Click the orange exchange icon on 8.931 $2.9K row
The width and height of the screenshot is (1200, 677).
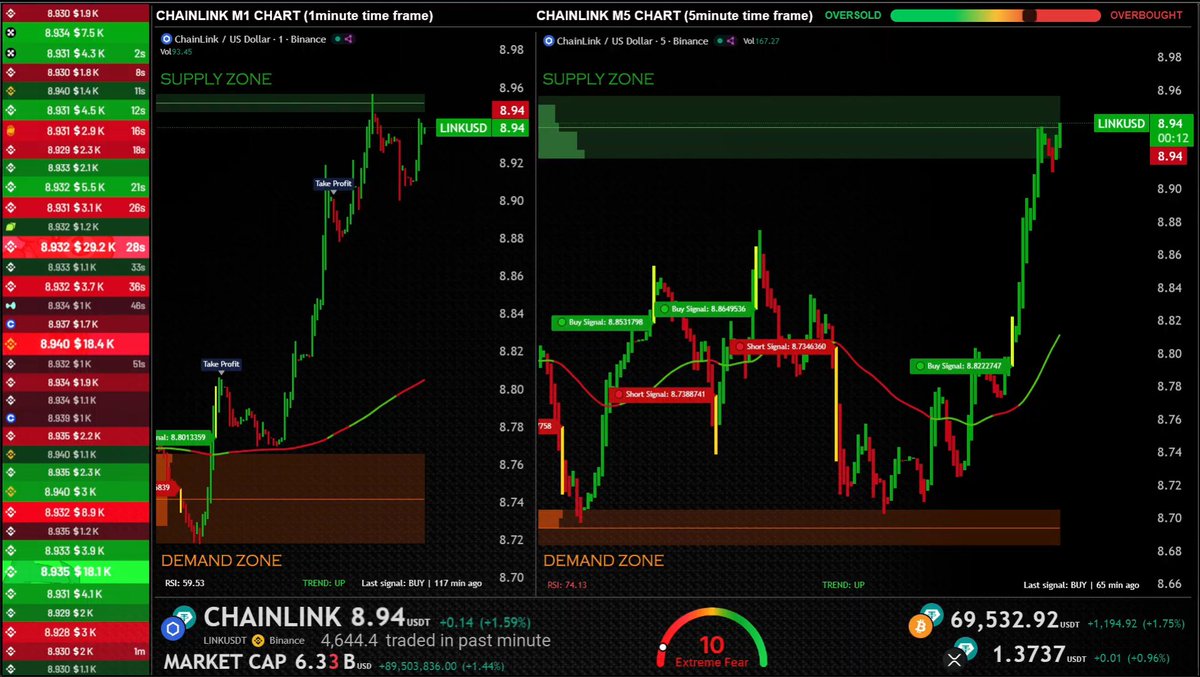(x=11, y=130)
